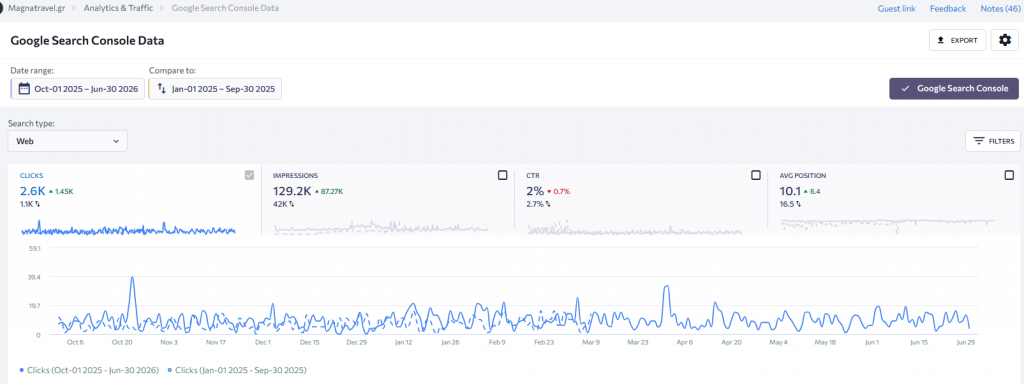Click the EXPORT button
Viewport: 1024px width, 384px height.
pyautogui.click(x=957, y=40)
